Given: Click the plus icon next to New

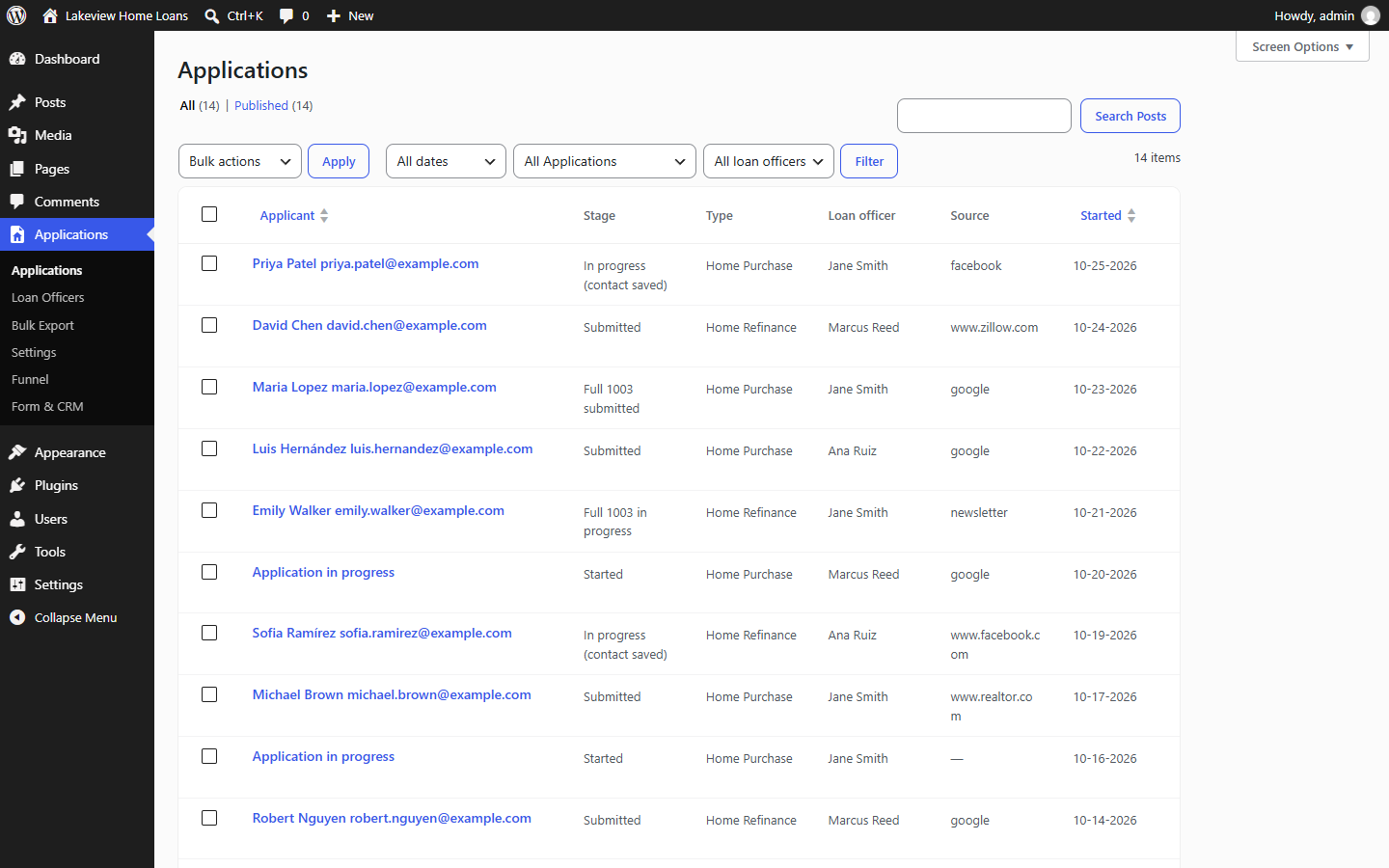Looking at the screenshot, I should pos(334,15).
